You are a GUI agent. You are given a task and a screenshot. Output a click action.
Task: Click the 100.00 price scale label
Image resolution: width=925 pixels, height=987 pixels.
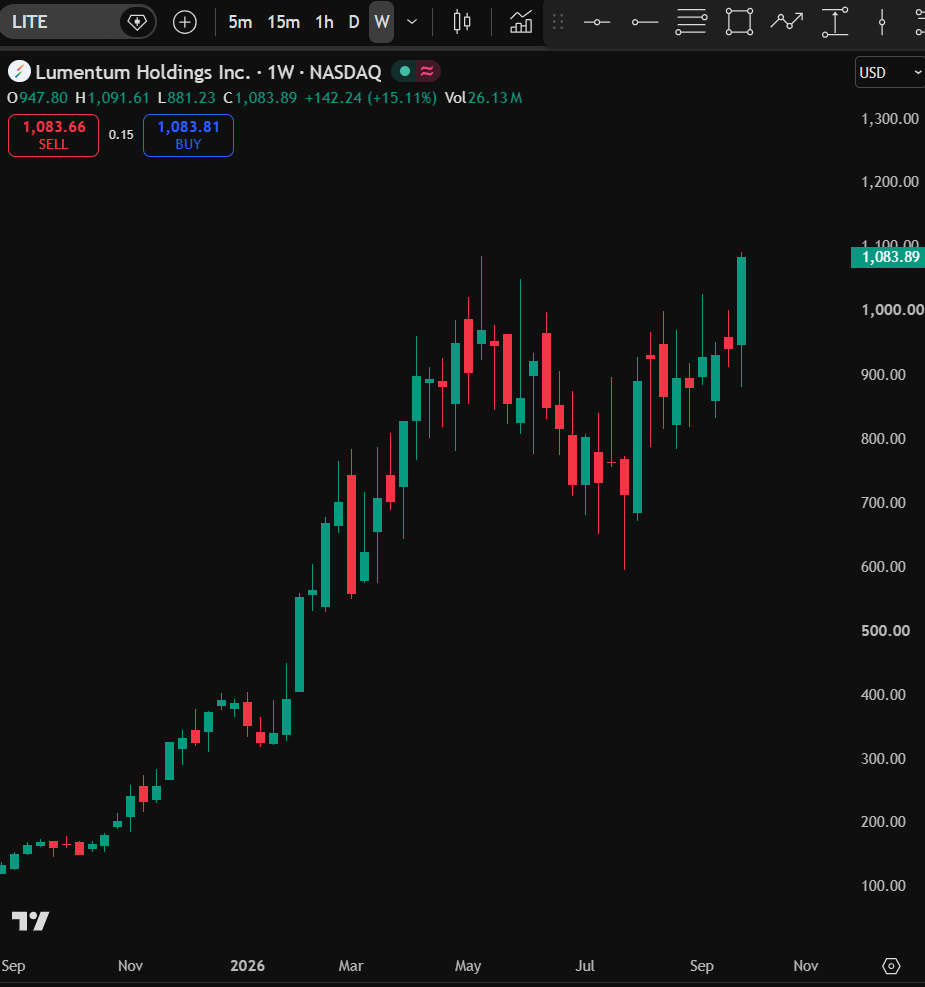tap(883, 886)
